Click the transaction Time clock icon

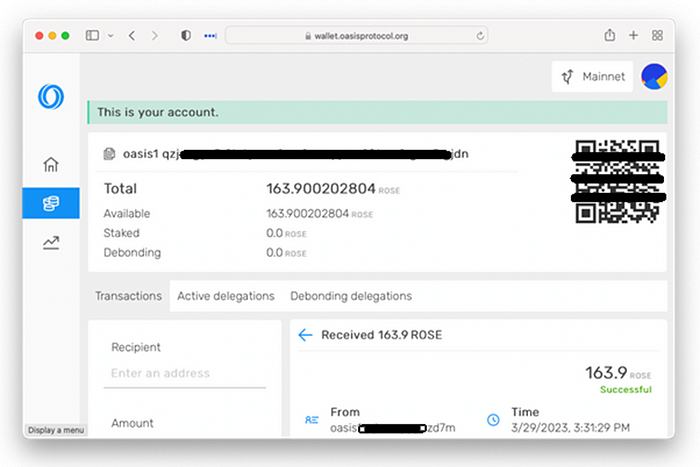(493, 420)
